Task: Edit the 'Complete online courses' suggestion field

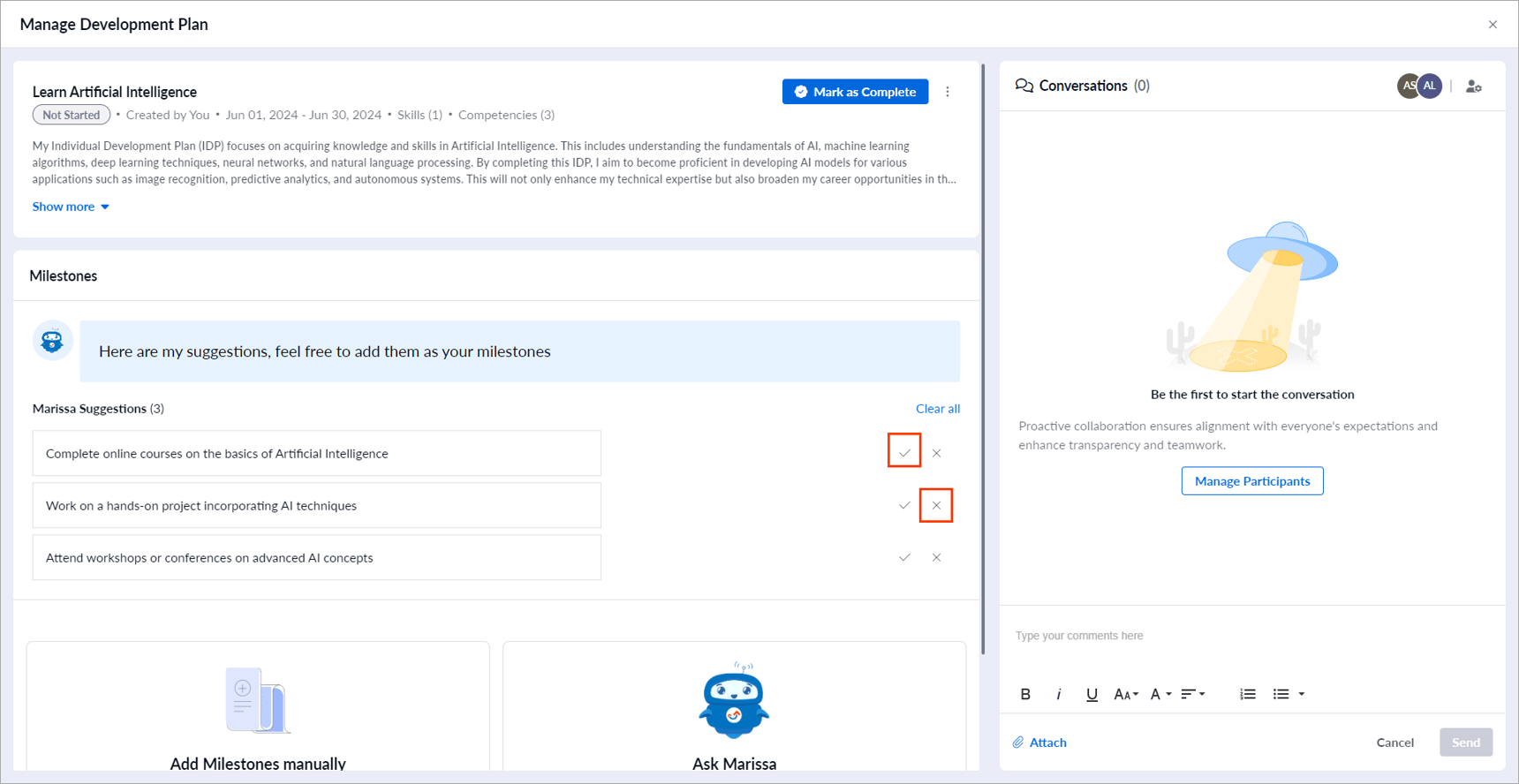Action: pos(317,453)
